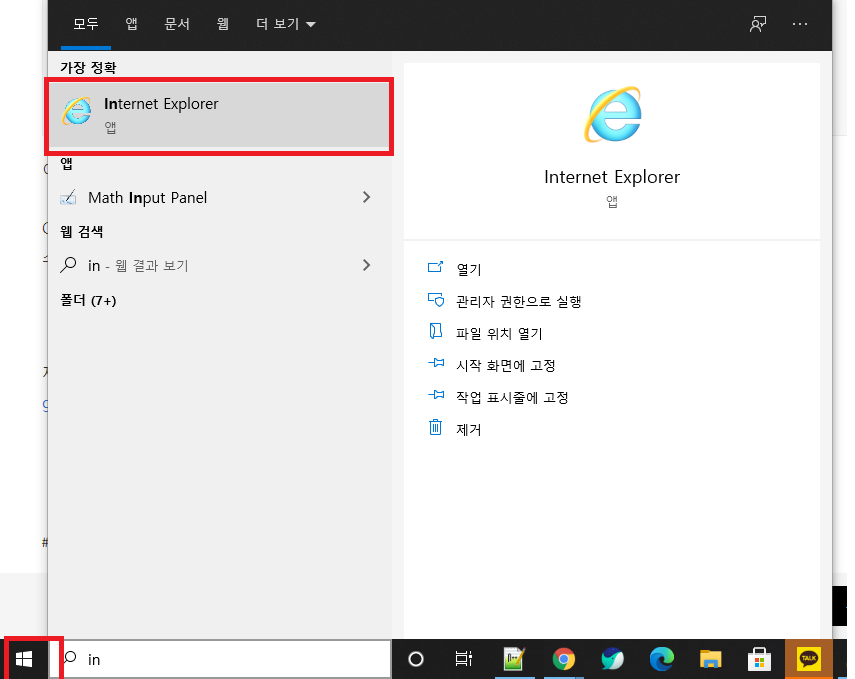The image size is (855, 679).
Task: Expand Math Input Panel chevron arrow
Action: (x=366, y=197)
